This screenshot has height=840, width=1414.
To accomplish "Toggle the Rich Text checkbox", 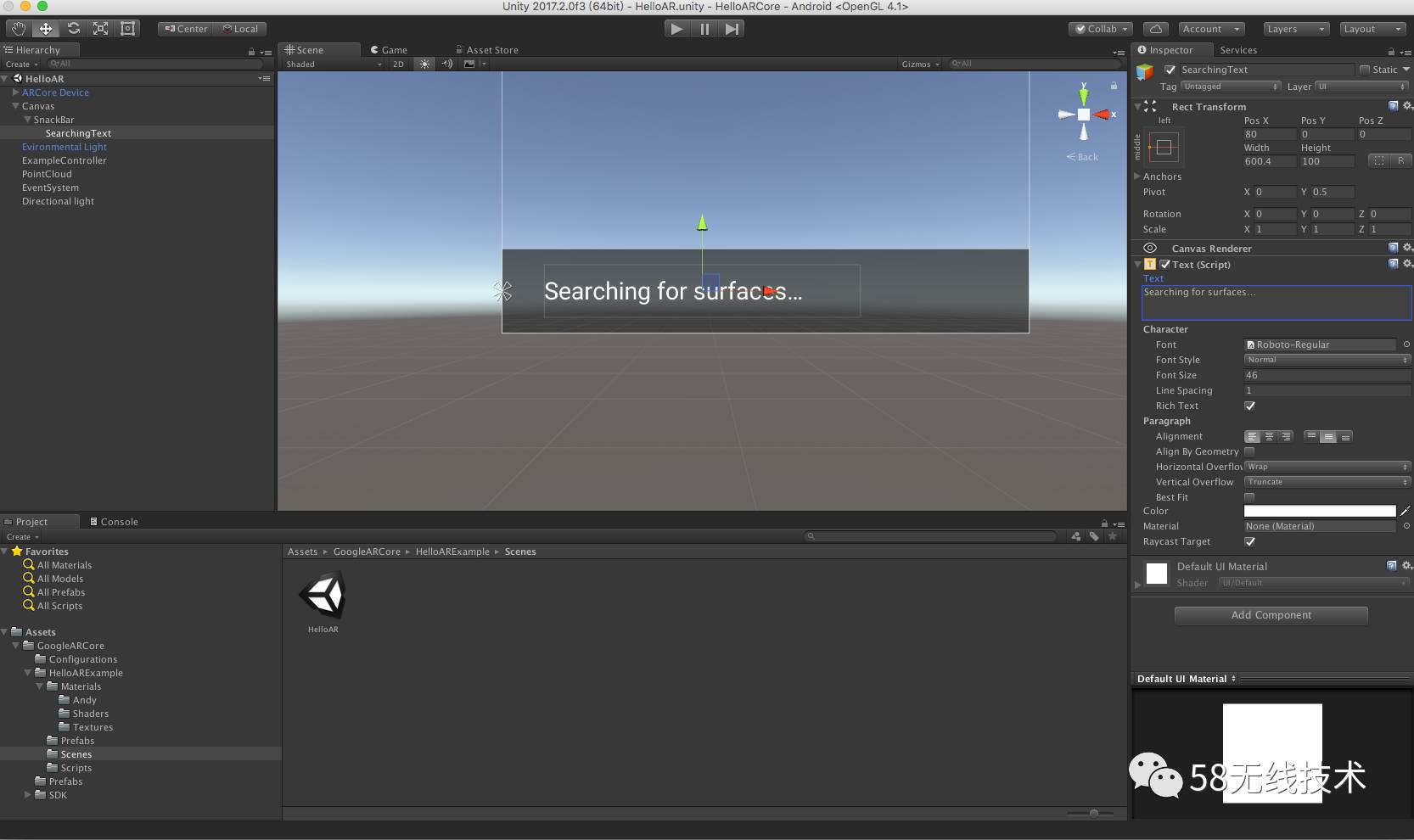I will pos(1249,406).
